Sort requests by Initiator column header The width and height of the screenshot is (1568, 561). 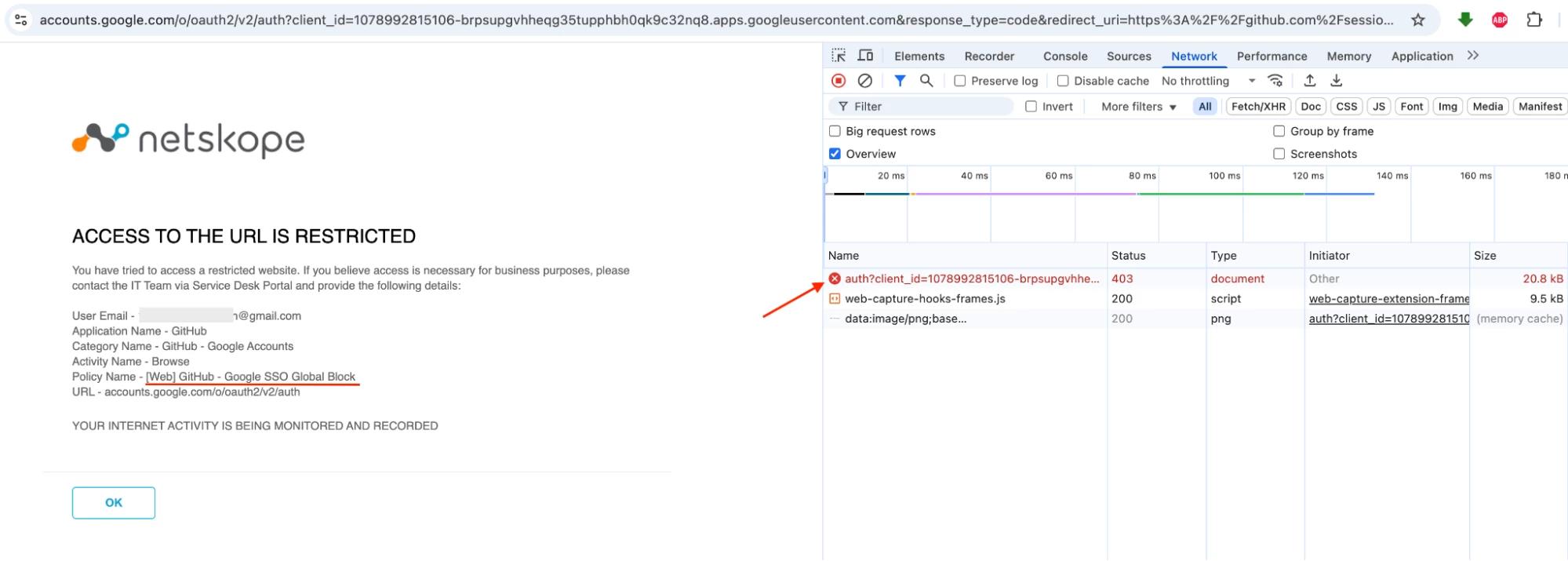click(1387, 256)
